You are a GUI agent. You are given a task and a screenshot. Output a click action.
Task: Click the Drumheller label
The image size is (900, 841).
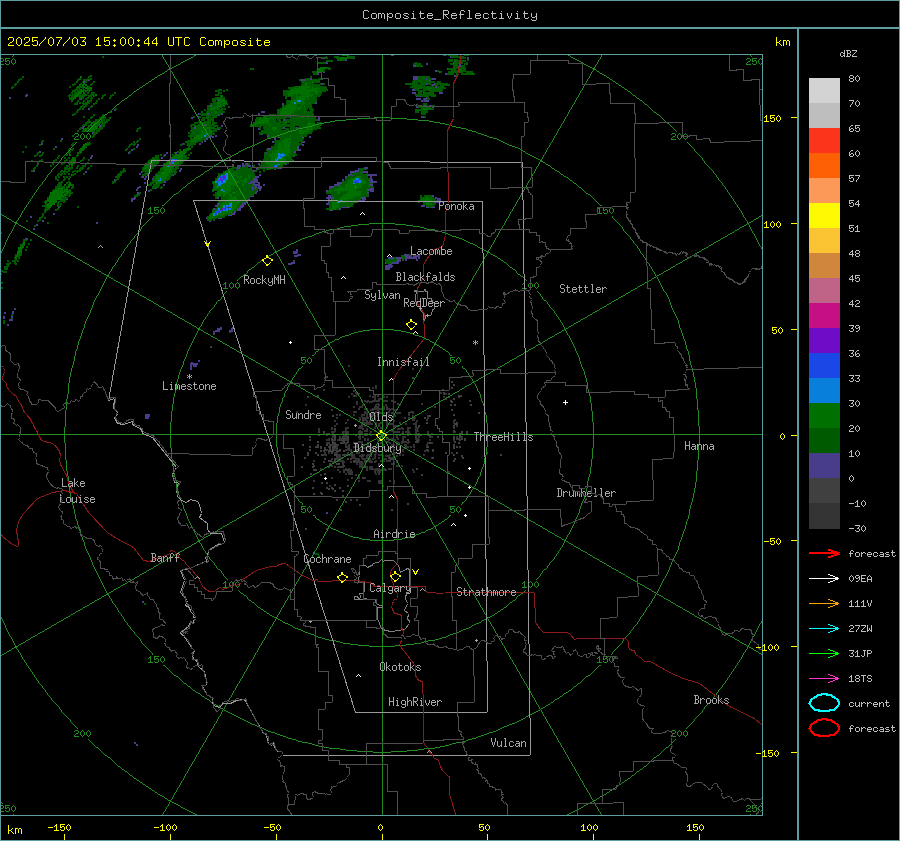pyautogui.click(x=586, y=493)
